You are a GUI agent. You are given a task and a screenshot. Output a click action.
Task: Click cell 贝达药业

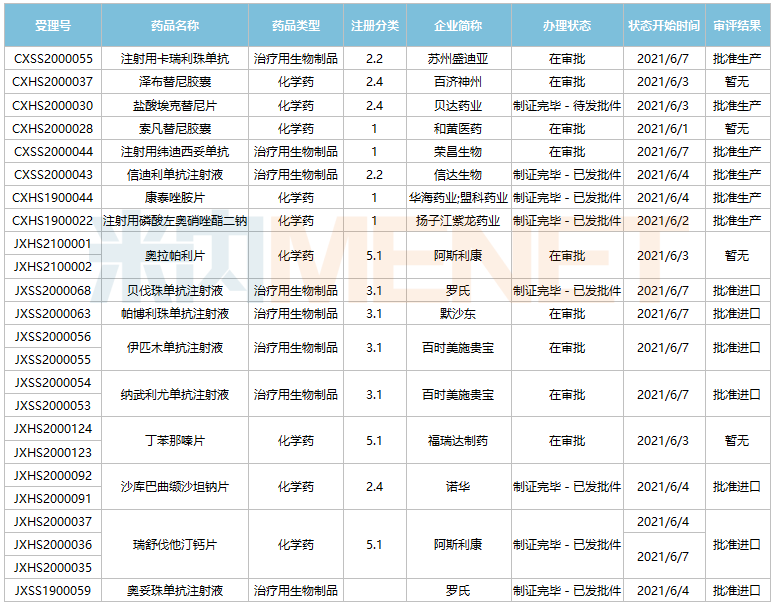[x=458, y=106]
